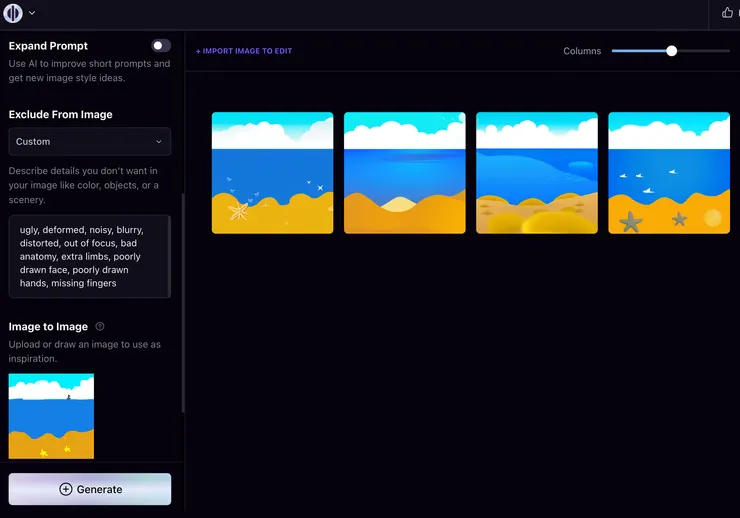Screen dimensions: 740x518
Task: Select the uploaded beach inspiration thumbnail
Action: click(x=51, y=416)
